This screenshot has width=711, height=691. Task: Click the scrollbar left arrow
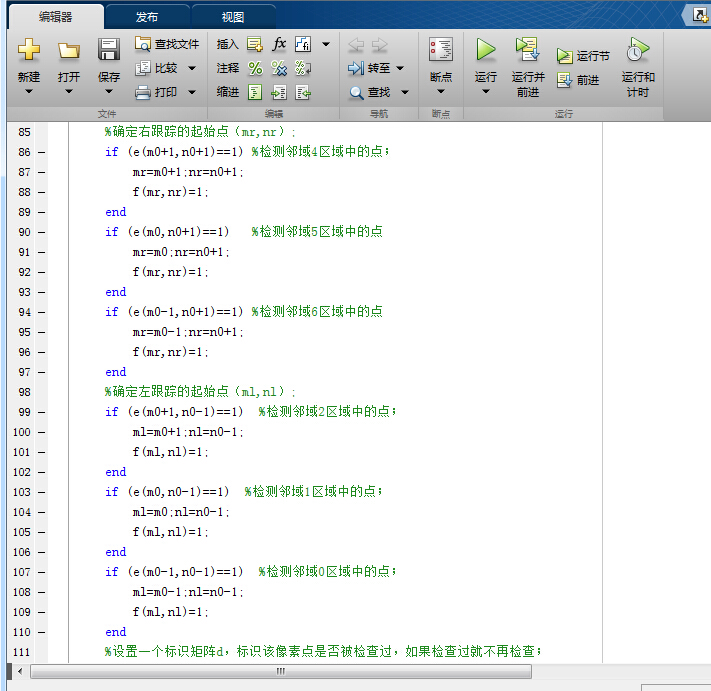click(19, 671)
